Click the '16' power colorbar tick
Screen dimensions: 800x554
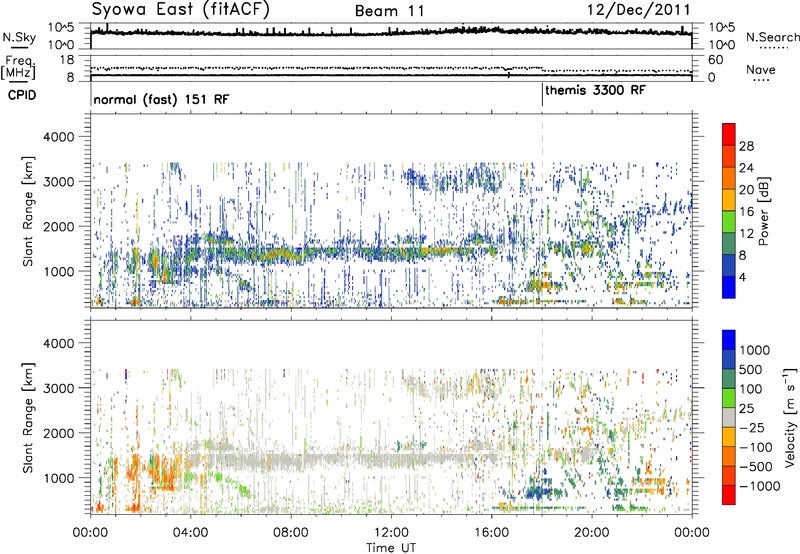(x=746, y=211)
